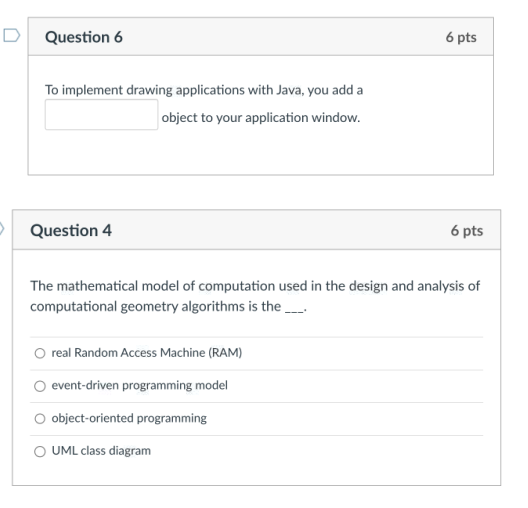This screenshot has height=508, width=528.
Task: Flag Question 6 using the bookmark icon
Action: click(12, 35)
